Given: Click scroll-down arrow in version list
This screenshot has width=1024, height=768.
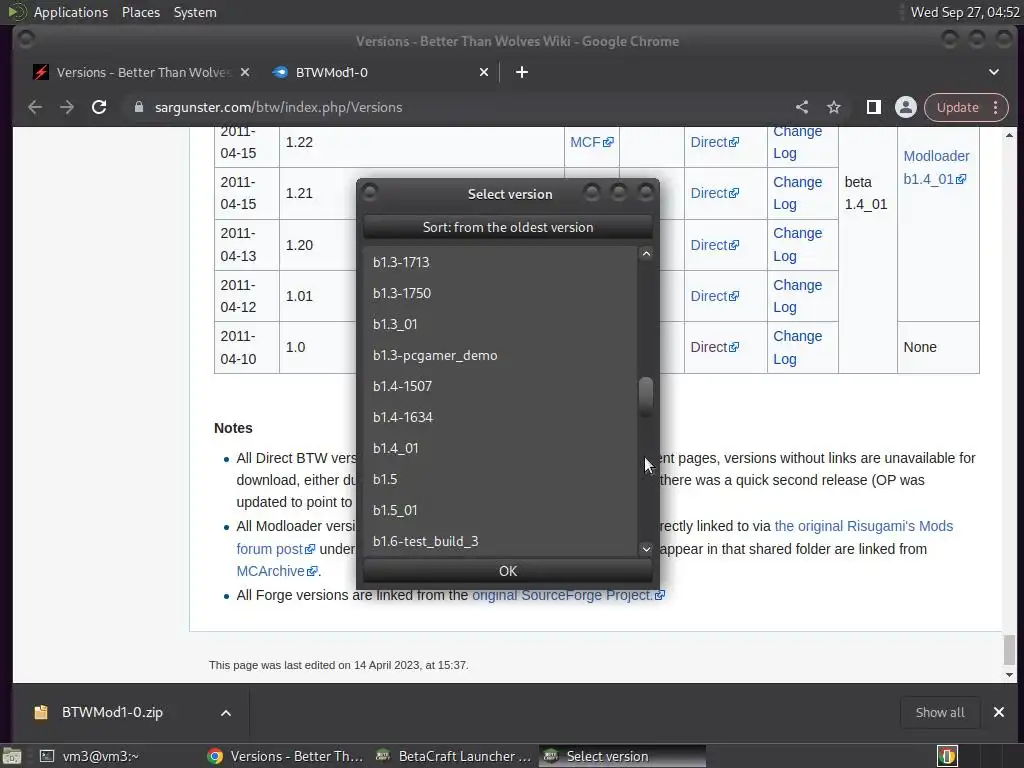Looking at the screenshot, I should point(646,549).
